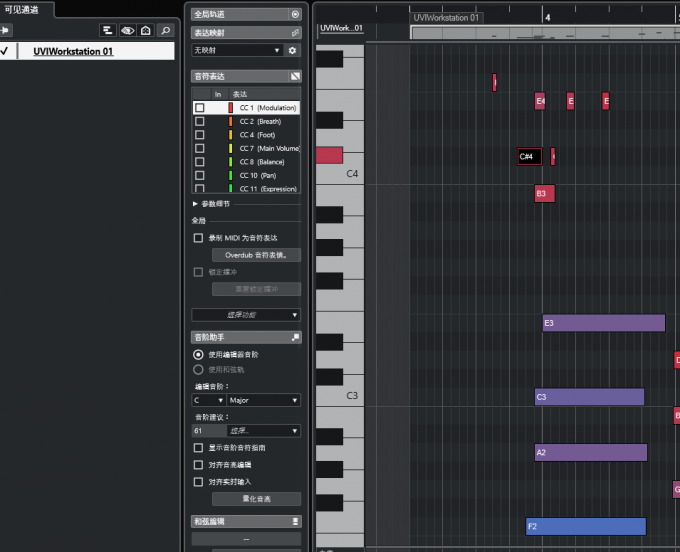Click the C3 piano key
Image resolution: width=680 pixels, height=552 pixels.
(340, 396)
